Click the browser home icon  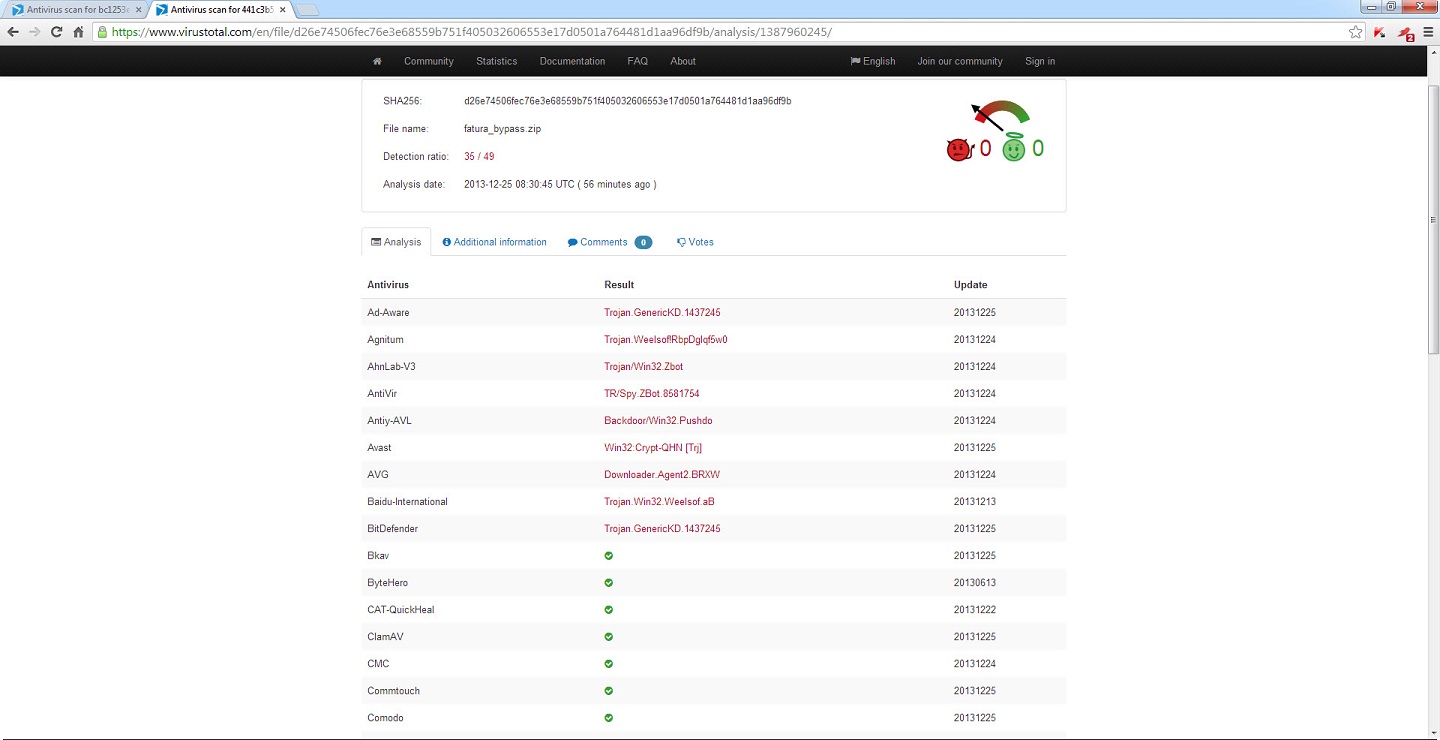tap(78, 32)
